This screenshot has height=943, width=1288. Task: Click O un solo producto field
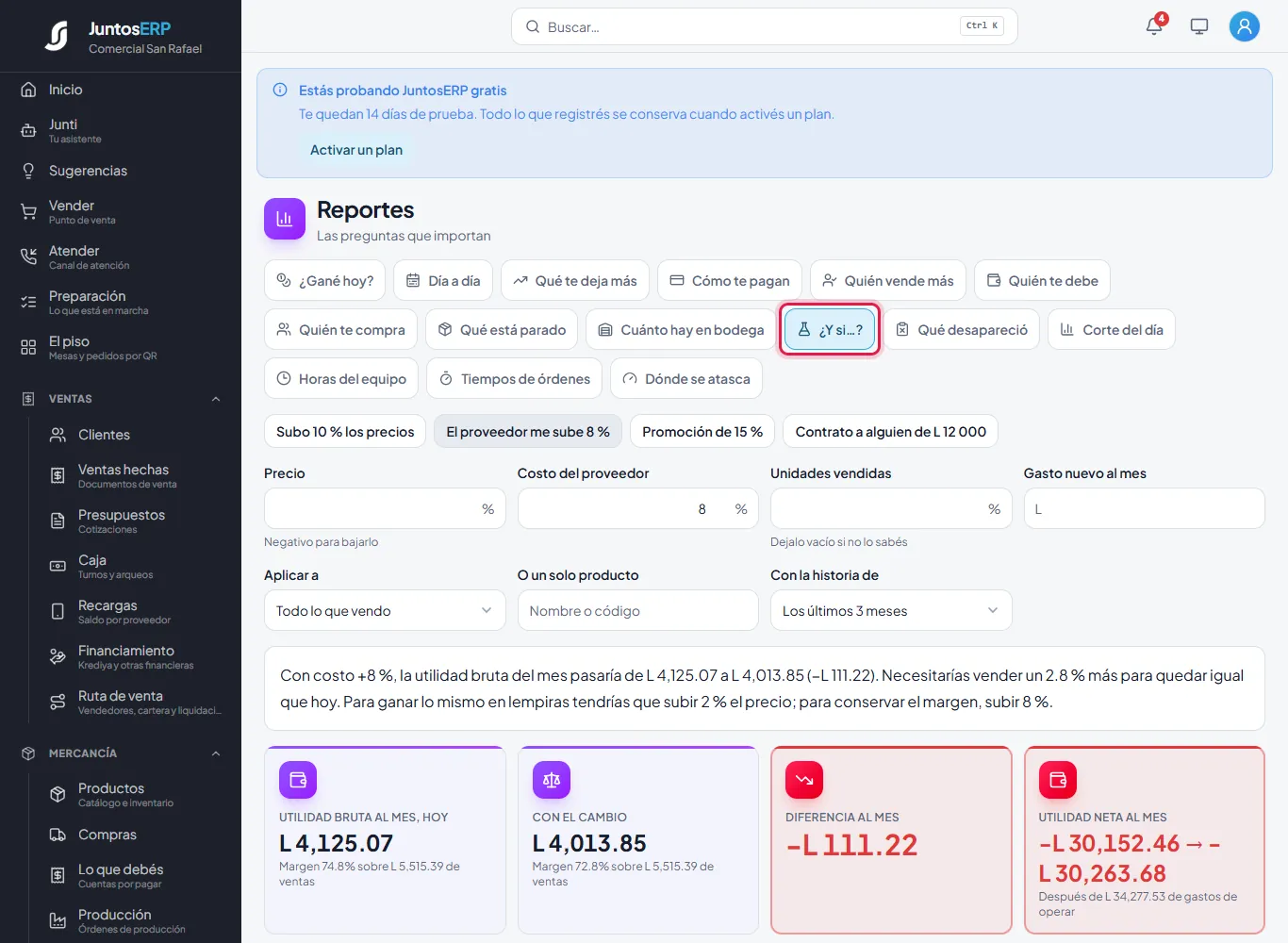pyautogui.click(x=637, y=610)
